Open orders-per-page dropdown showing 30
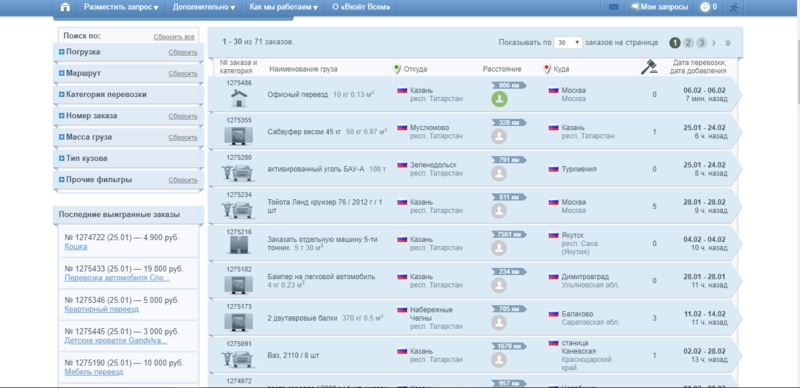Image resolution: width=800 pixels, height=388 pixels. point(568,43)
